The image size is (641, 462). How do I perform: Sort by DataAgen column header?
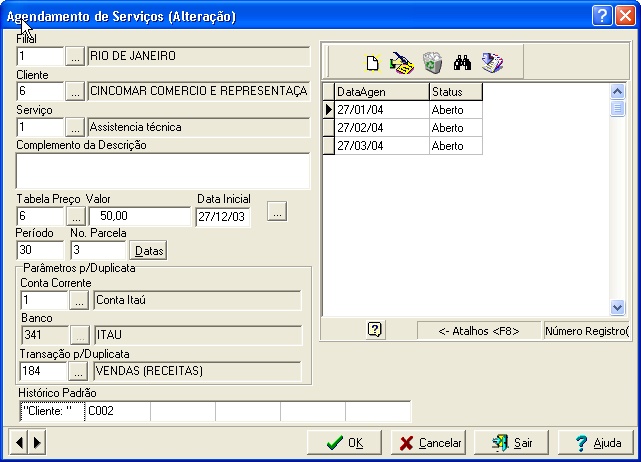[382, 92]
